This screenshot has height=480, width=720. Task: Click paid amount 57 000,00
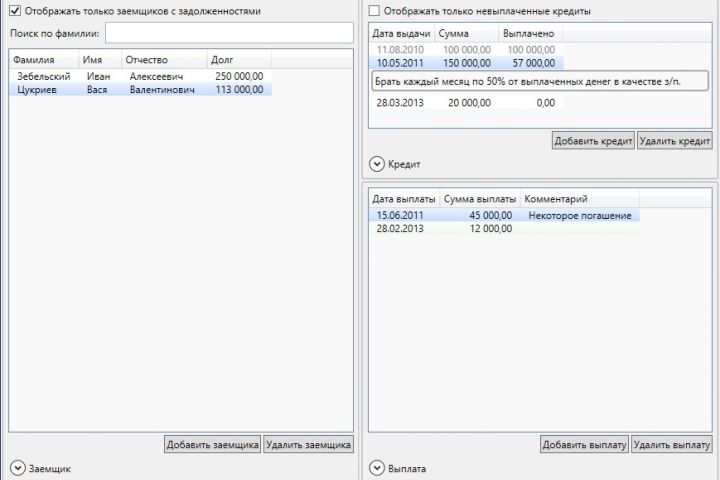[534, 63]
